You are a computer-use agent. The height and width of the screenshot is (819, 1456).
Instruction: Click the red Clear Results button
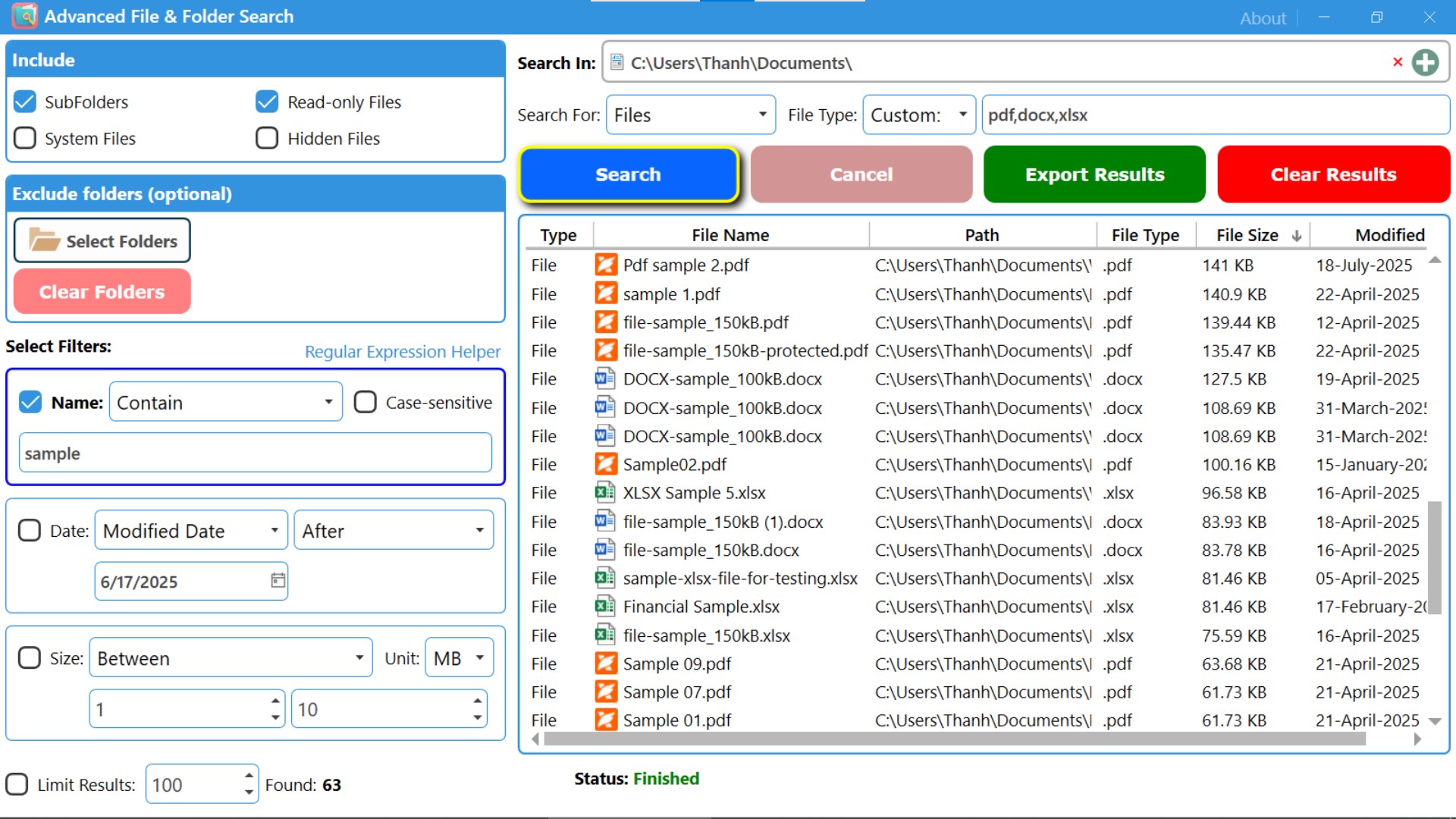1333,174
